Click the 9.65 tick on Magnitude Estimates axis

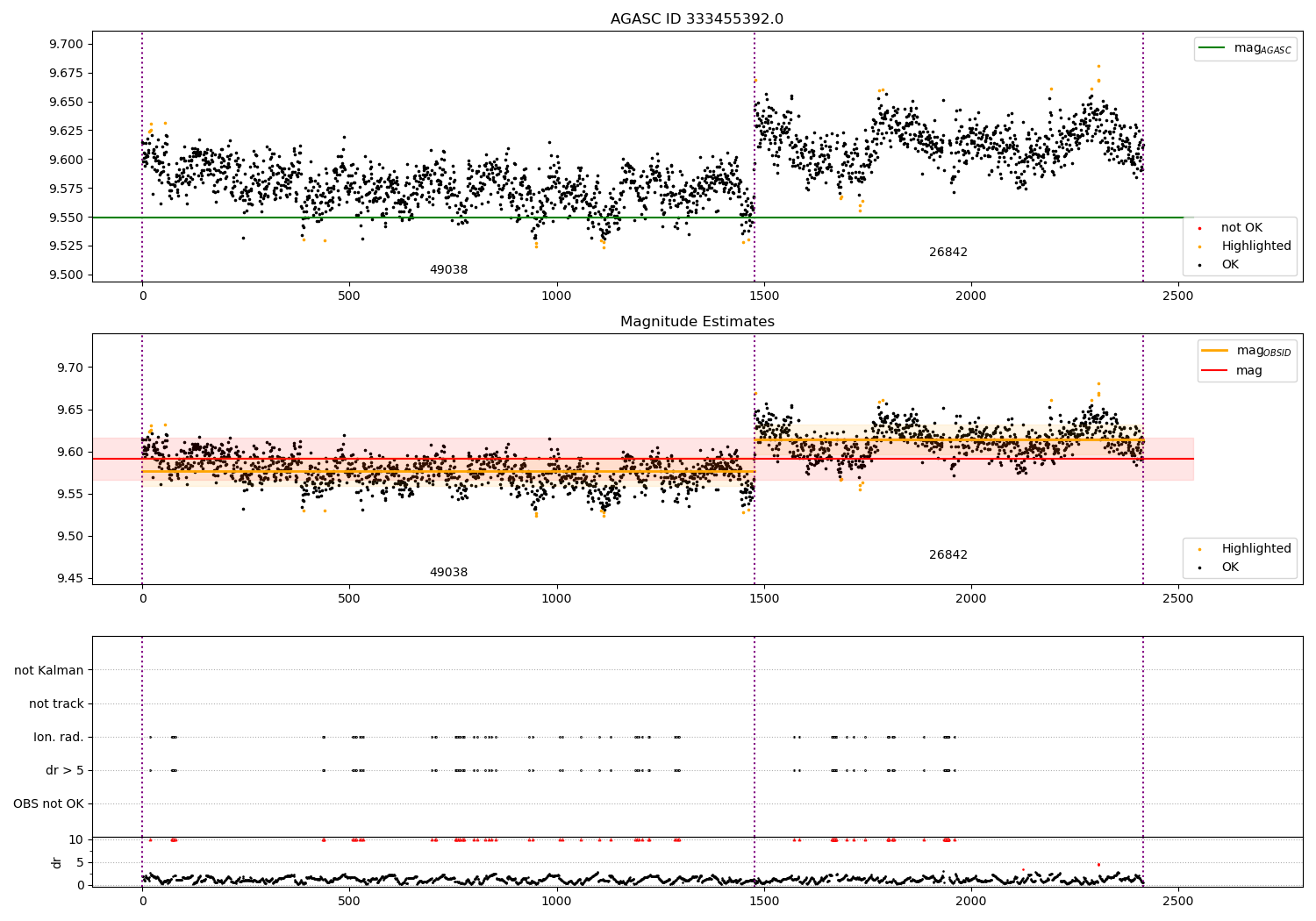point(68,410)
